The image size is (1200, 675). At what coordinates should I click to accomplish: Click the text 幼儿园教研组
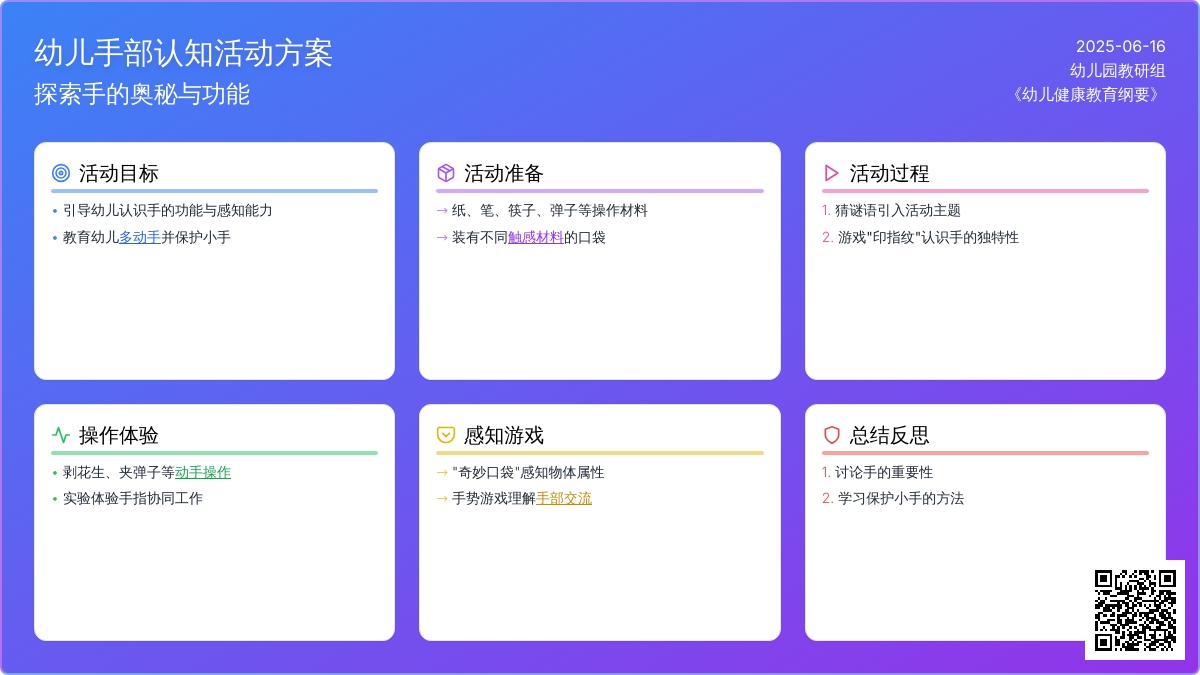1118,70
